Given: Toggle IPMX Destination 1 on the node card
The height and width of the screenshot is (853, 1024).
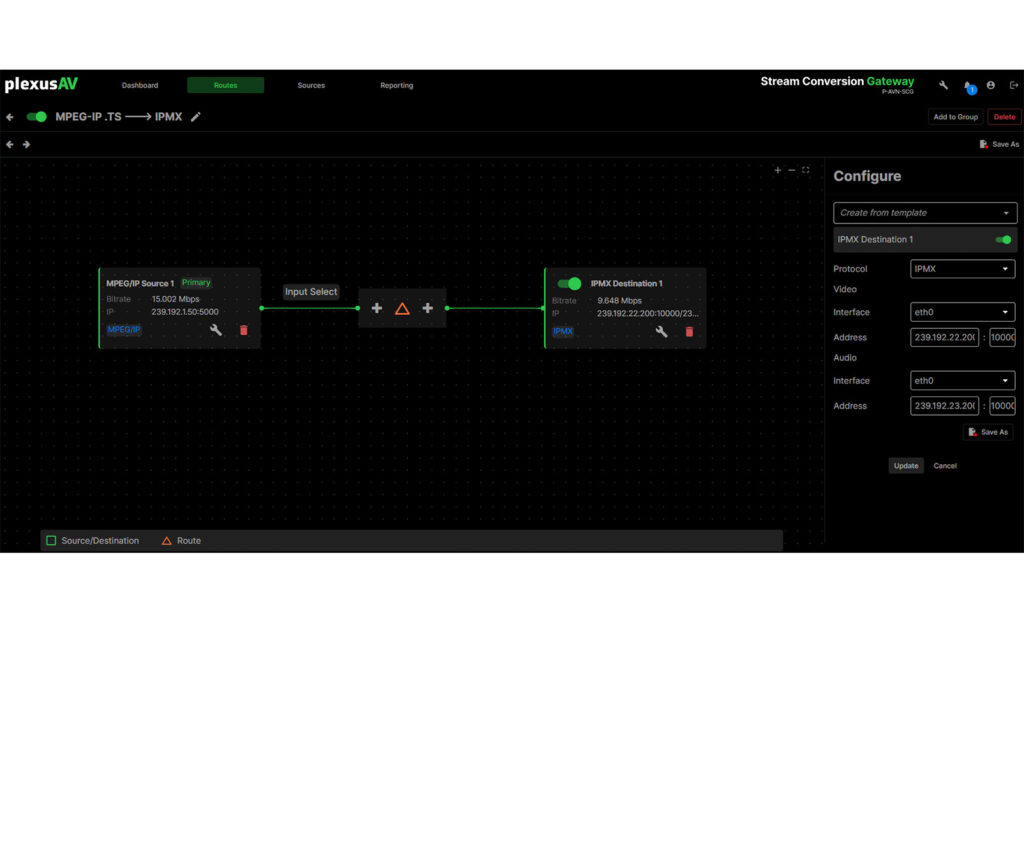Looking at the screenshot, I should click(569, 283).
